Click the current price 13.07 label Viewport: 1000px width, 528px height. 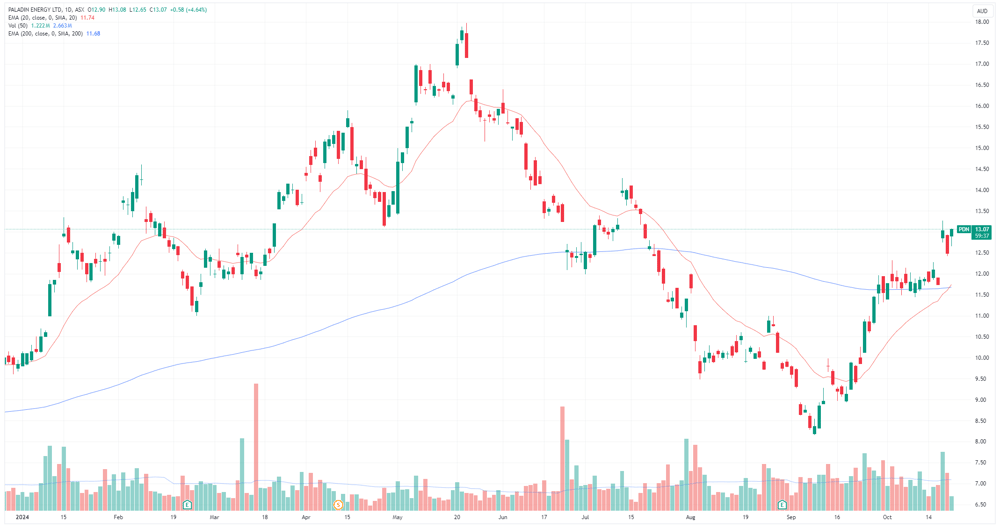click(x=982, y=229)
